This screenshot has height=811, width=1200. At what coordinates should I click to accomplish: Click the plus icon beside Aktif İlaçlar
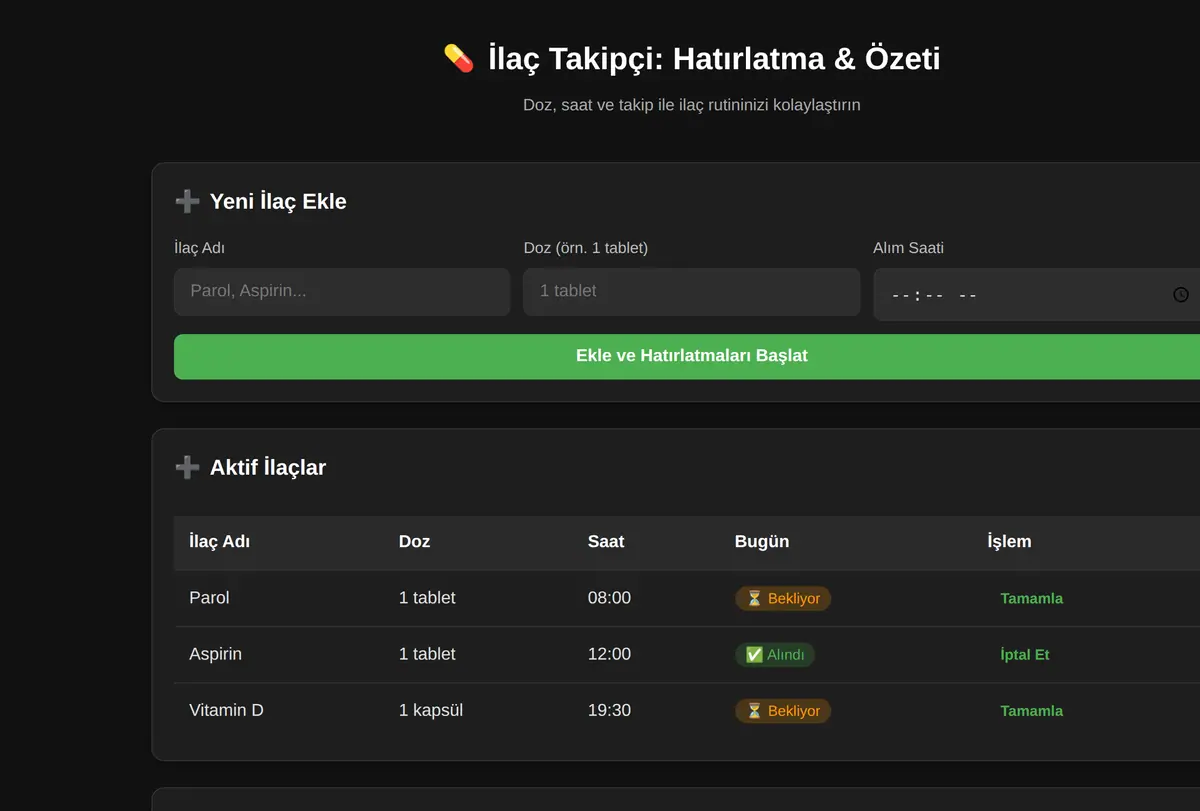pos(187,467)
